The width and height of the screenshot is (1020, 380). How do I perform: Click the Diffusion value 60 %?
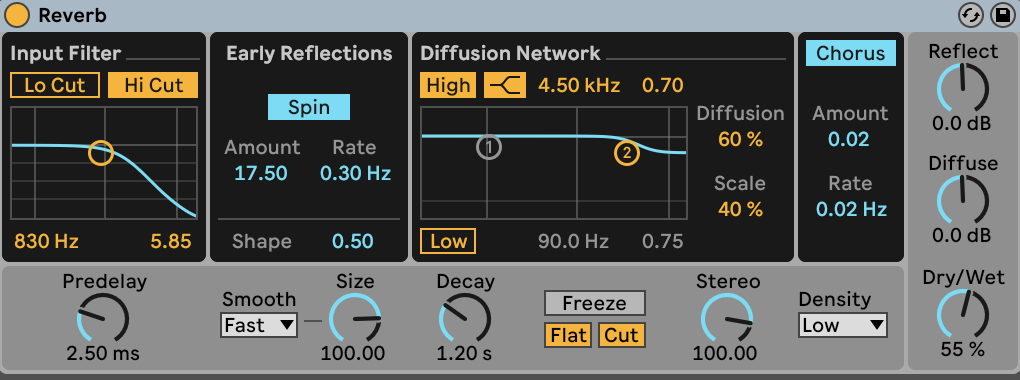(x=740, y=139)
